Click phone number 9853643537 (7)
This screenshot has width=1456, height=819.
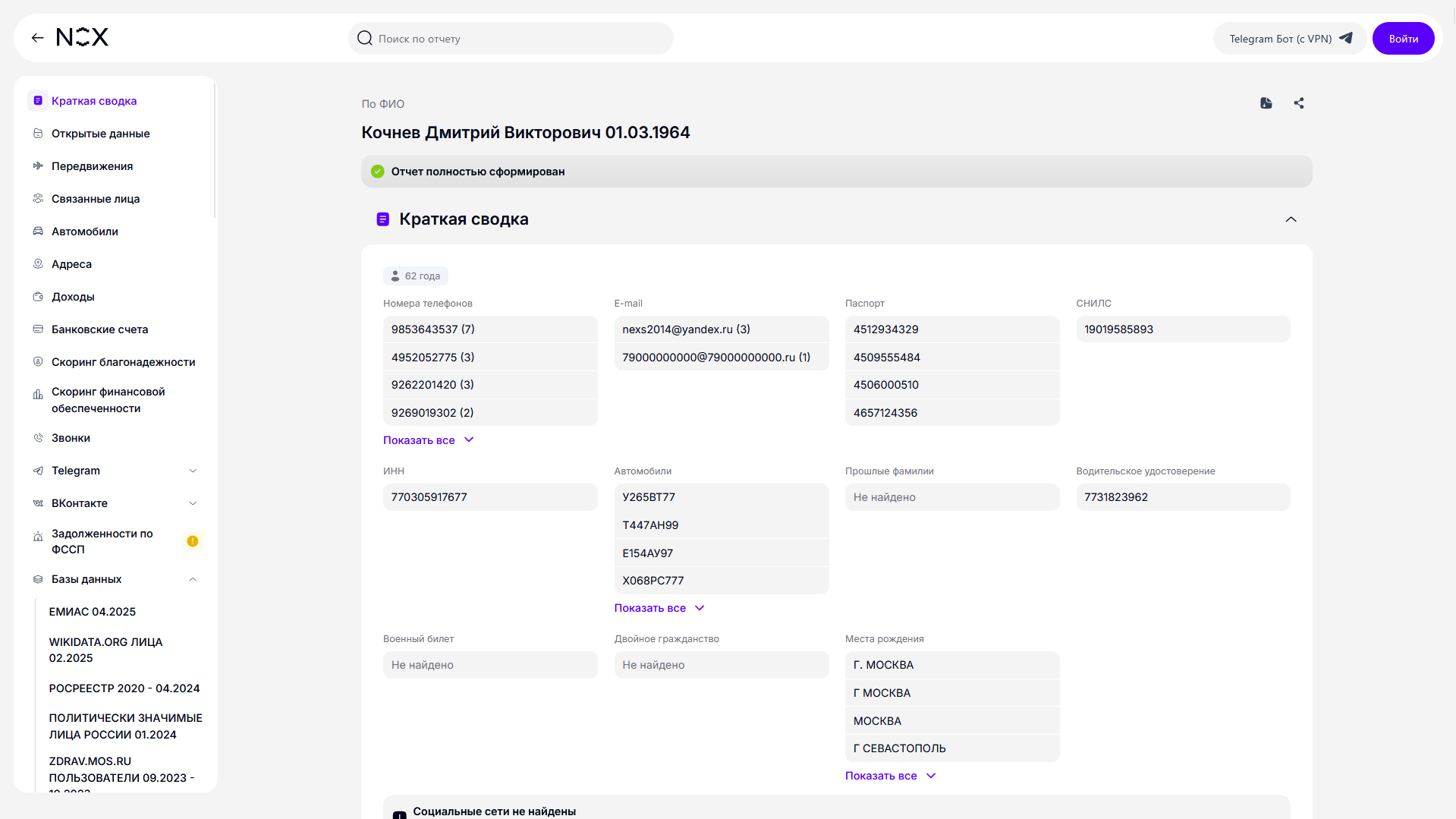(490, 329)
